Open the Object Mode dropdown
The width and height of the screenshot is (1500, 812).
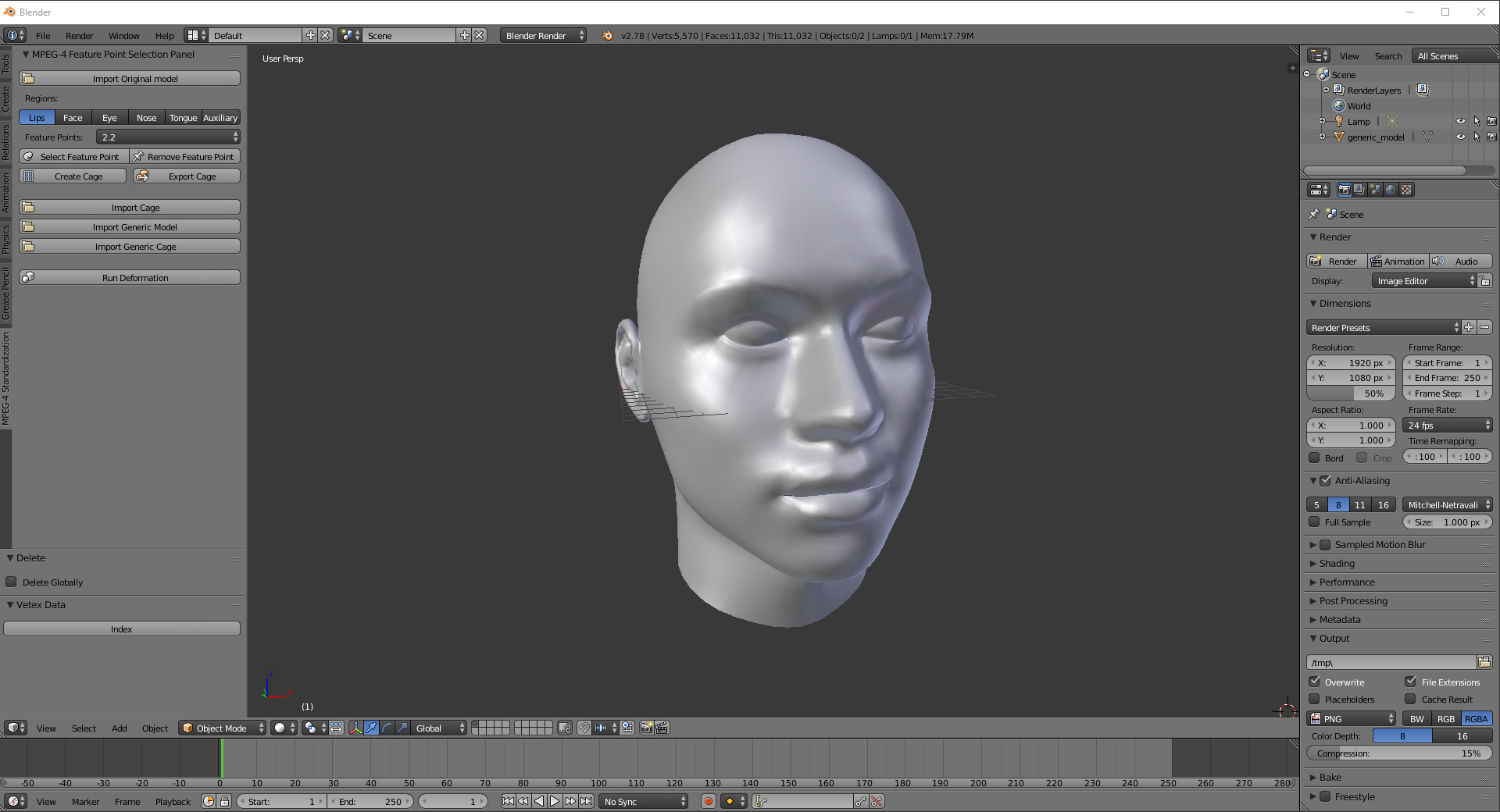222,728
